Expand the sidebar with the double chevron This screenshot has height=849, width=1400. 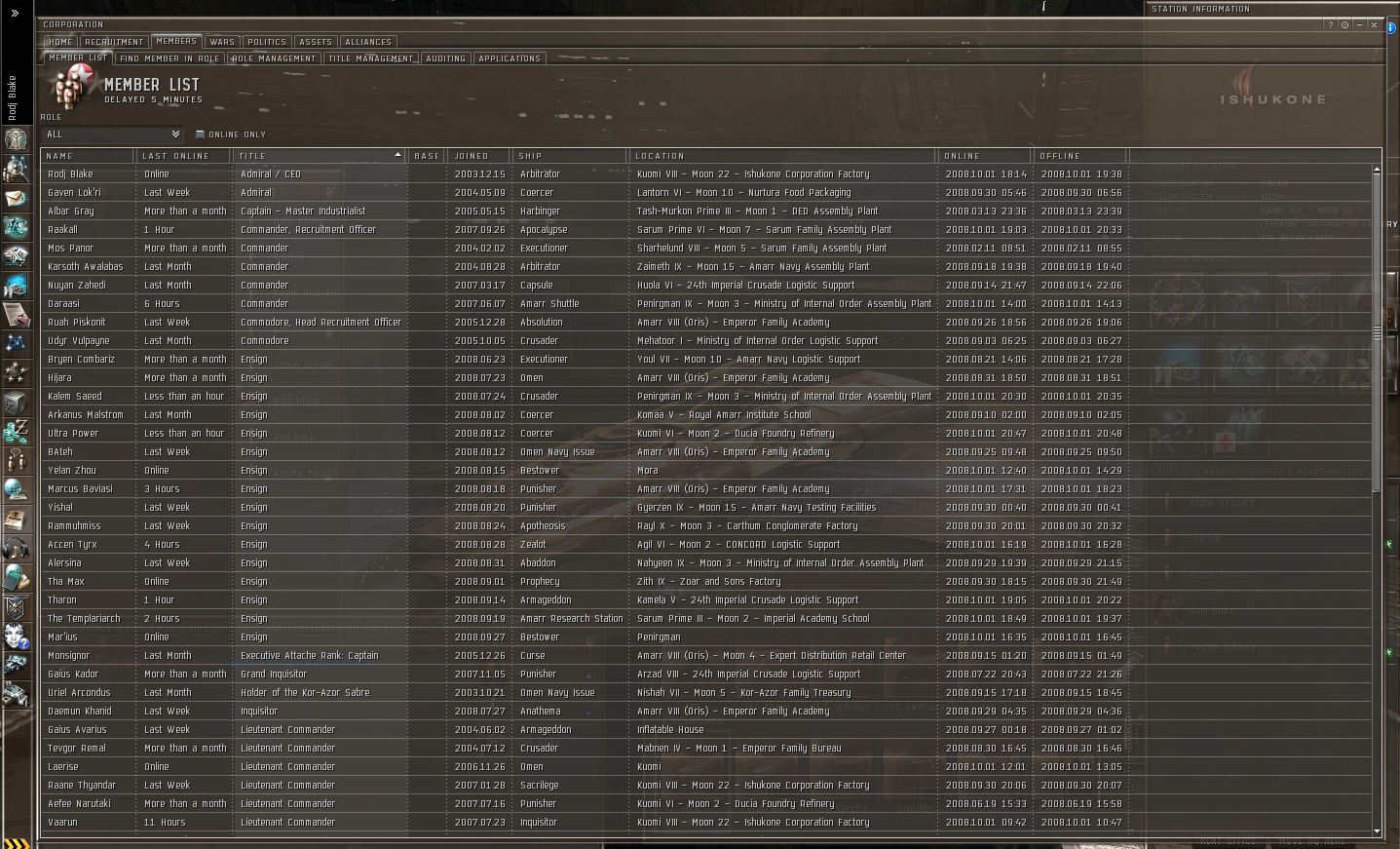(15, 14)
